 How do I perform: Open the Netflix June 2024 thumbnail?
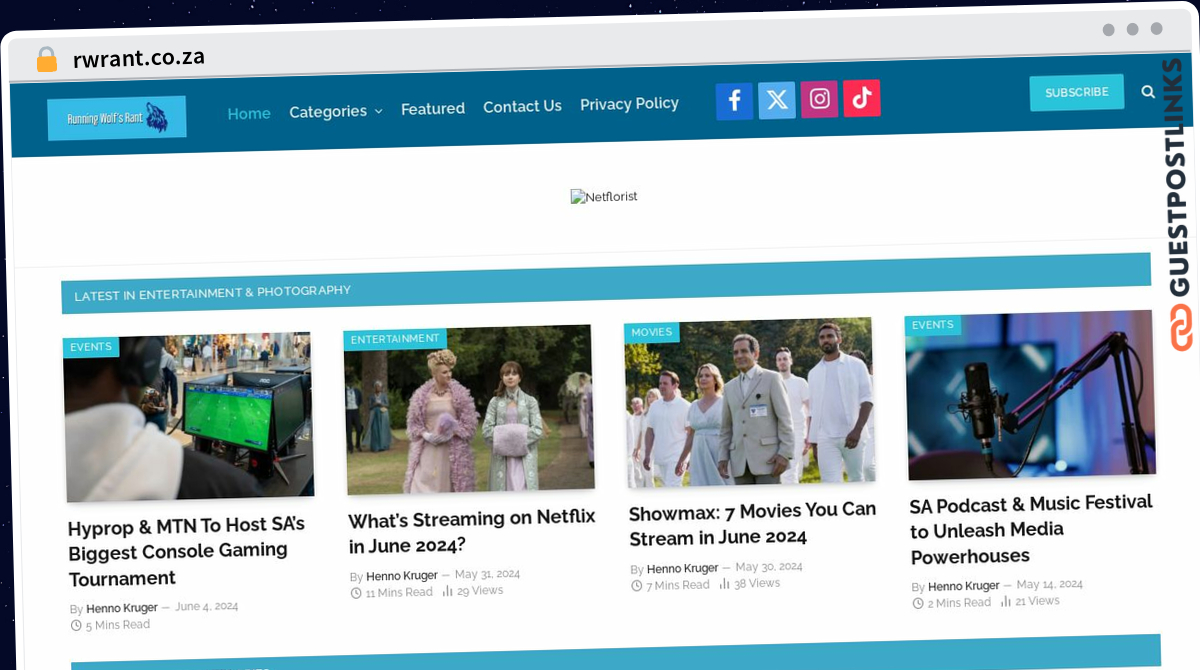click(469, 409)
